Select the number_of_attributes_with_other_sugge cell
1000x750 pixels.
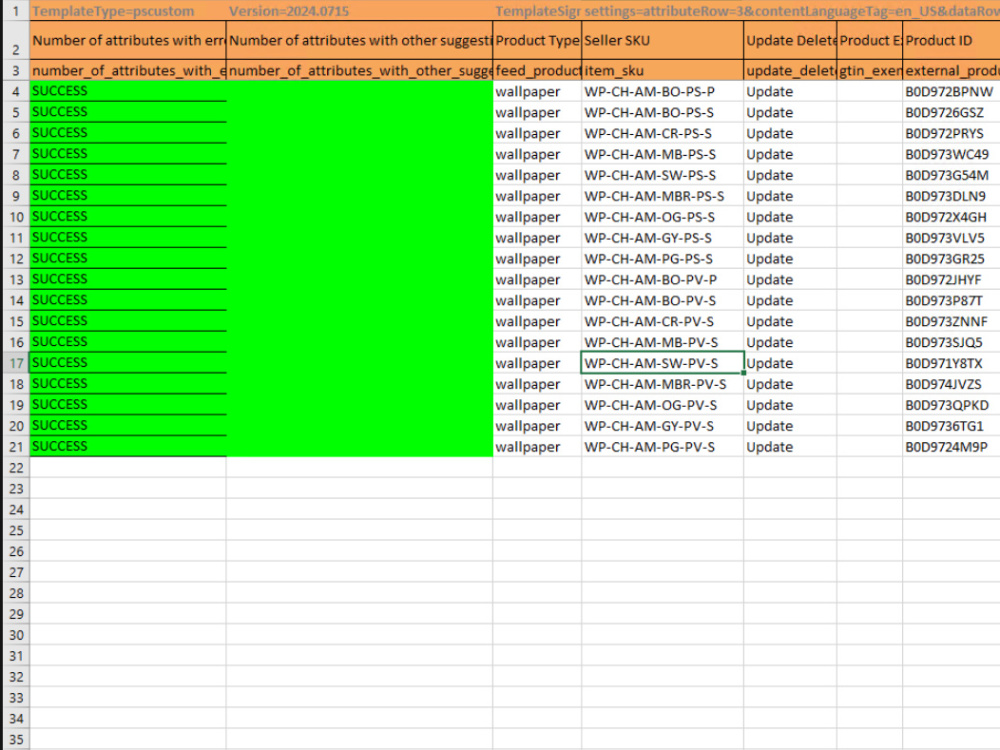pyautogui.click(x=359, y=70)
